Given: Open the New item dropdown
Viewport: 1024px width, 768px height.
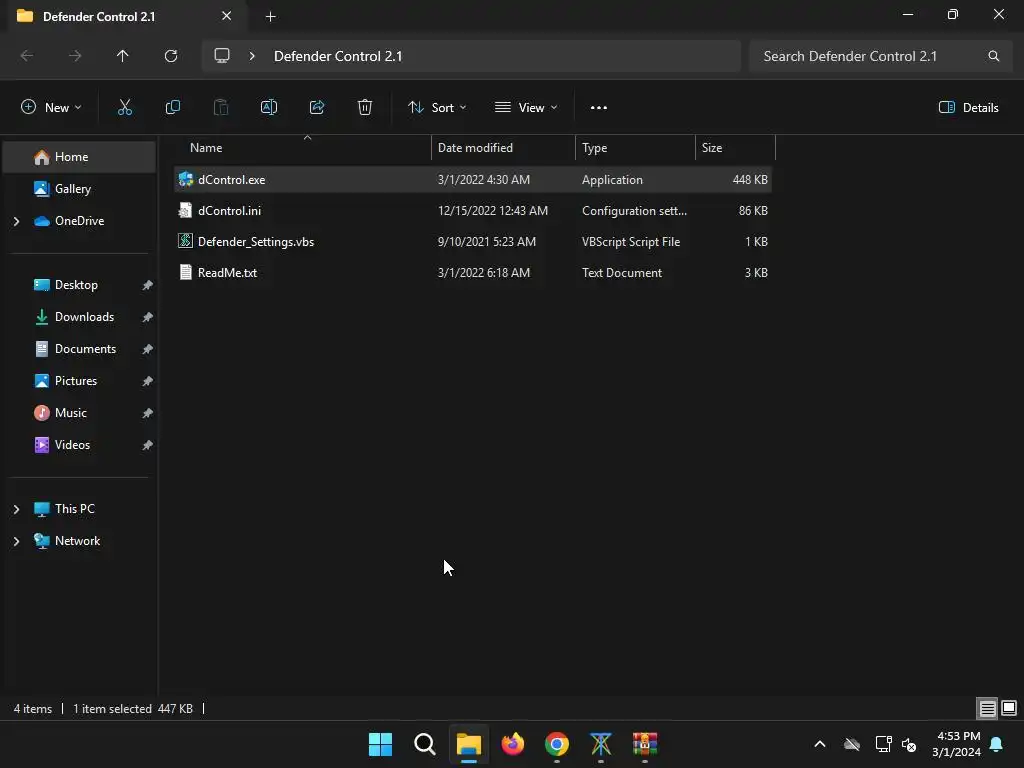Looking at the screenshot, I should (51, 108).
